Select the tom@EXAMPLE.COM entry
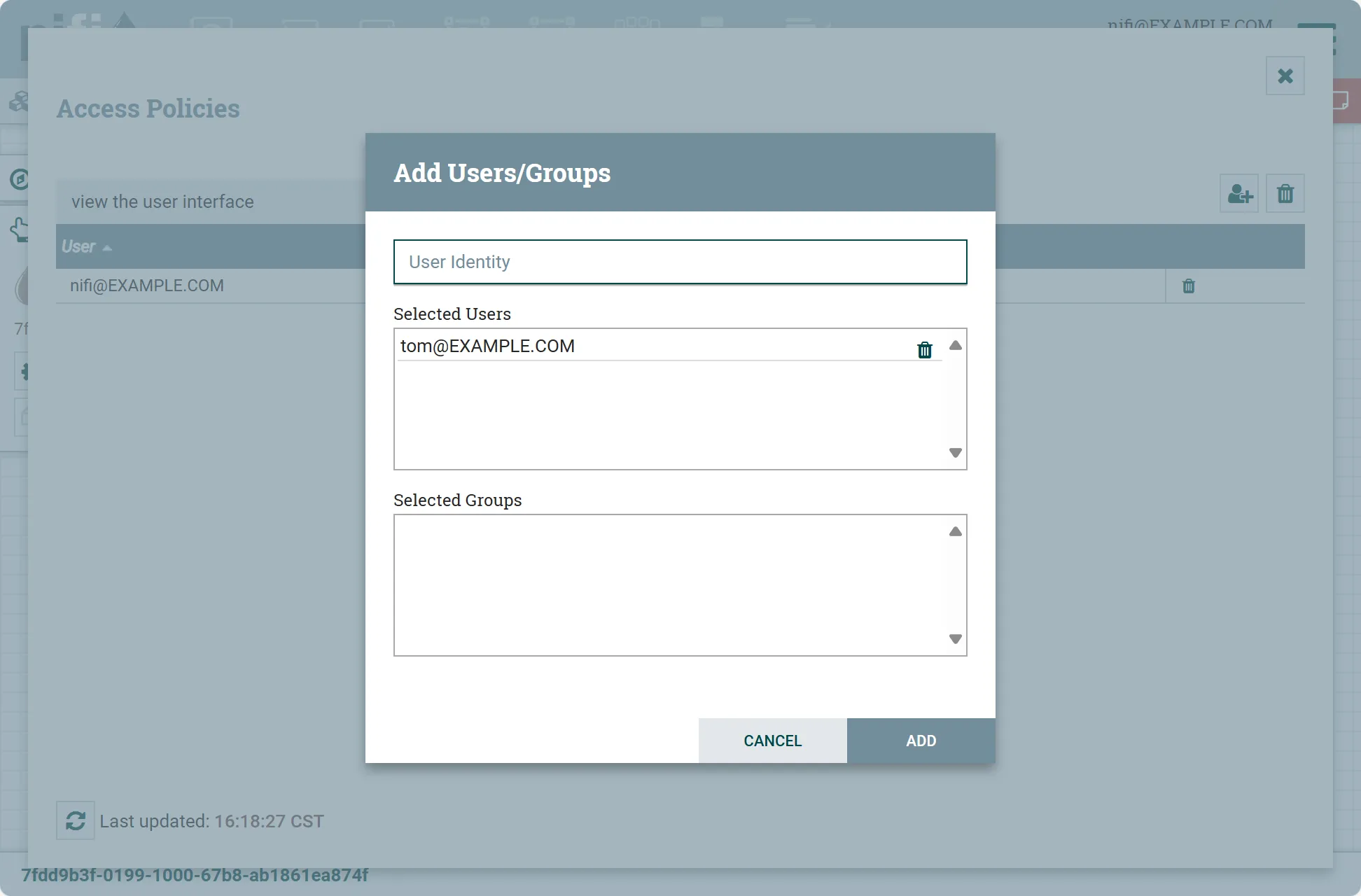 click(487, 346)
